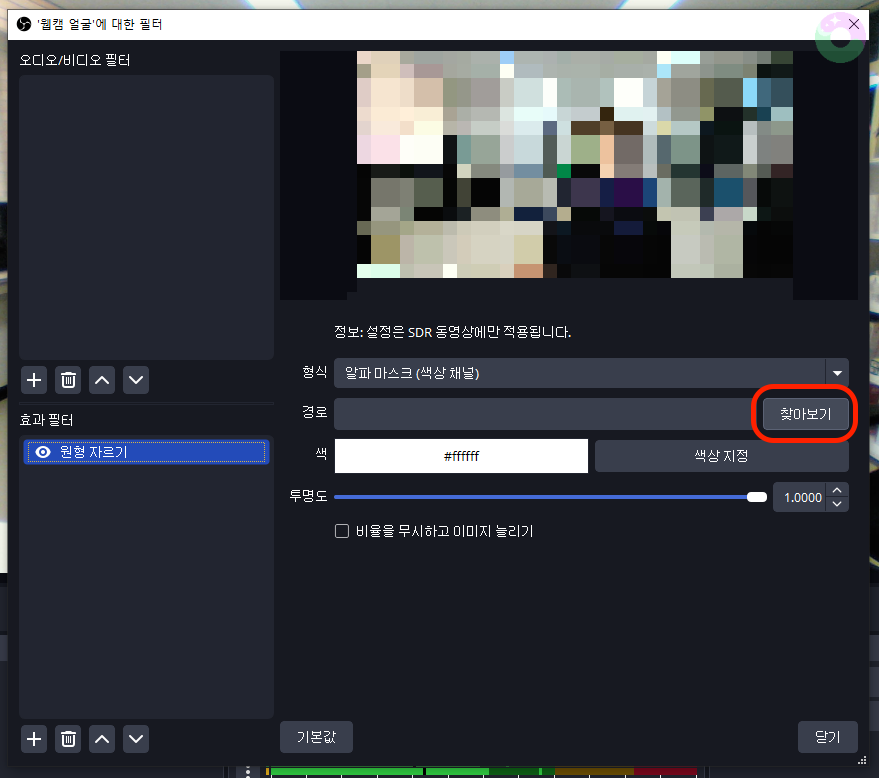Close the filter dialog window
The width and height of the screenshot is (879, 778).
coord(854,24)
